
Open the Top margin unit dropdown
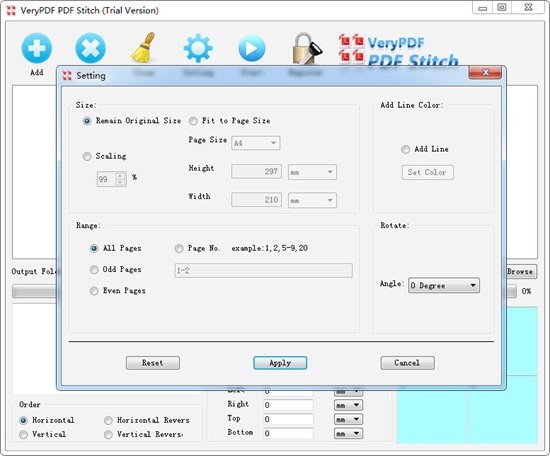pyautogui.click(x=348, y=420)
